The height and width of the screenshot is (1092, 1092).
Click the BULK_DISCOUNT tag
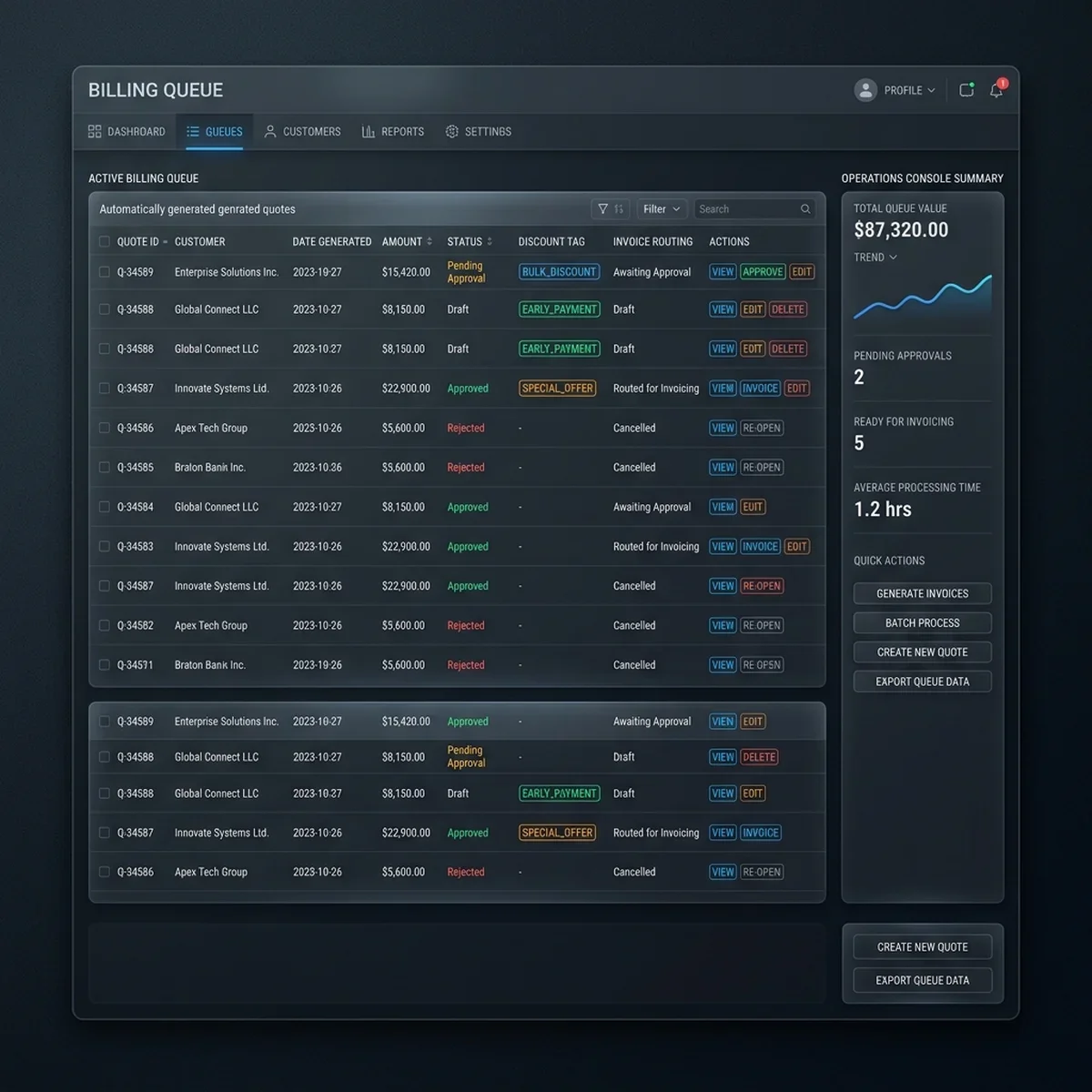click(559, 272)
